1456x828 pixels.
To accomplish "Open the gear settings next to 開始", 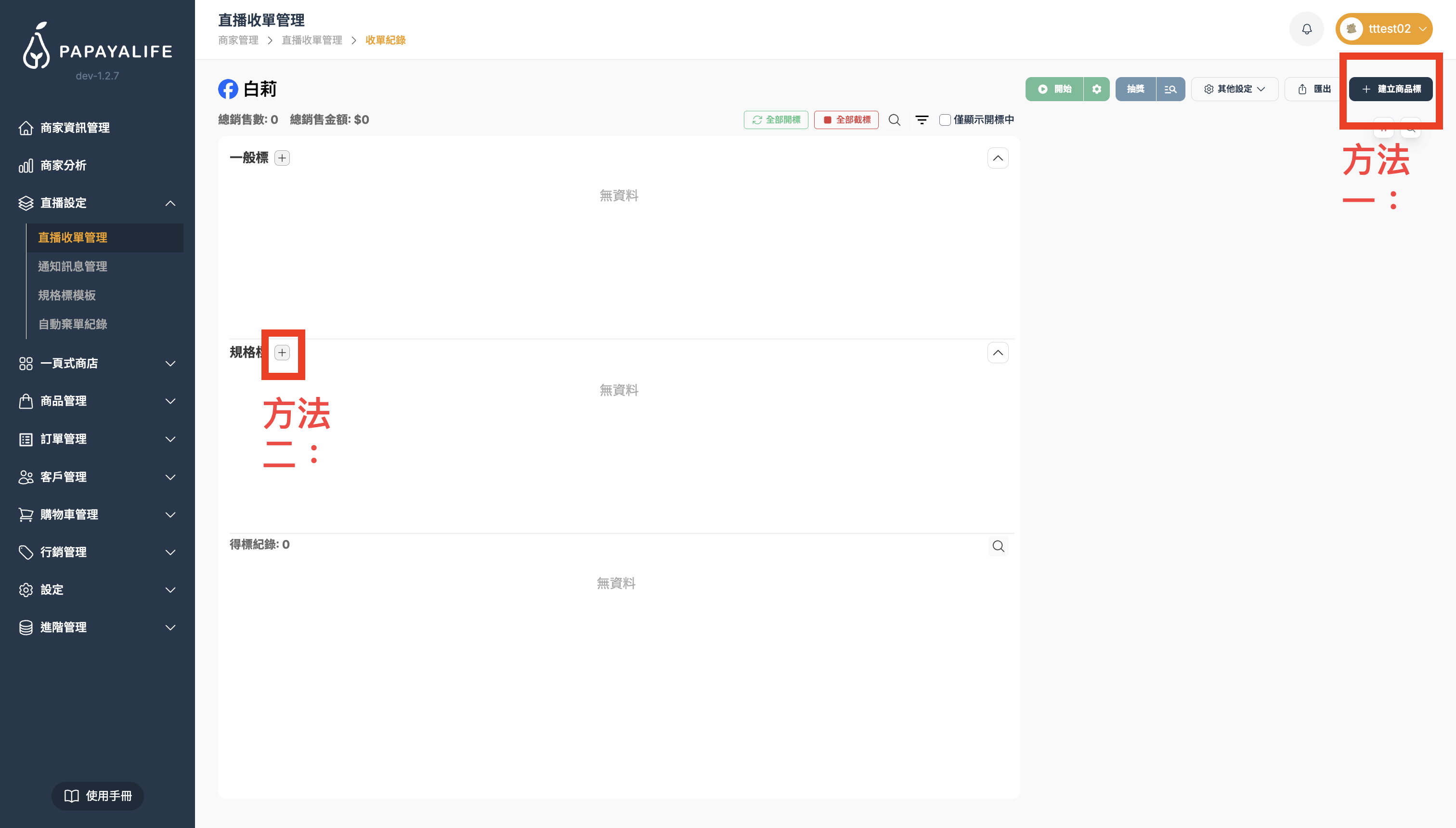I will [1096, 89].
